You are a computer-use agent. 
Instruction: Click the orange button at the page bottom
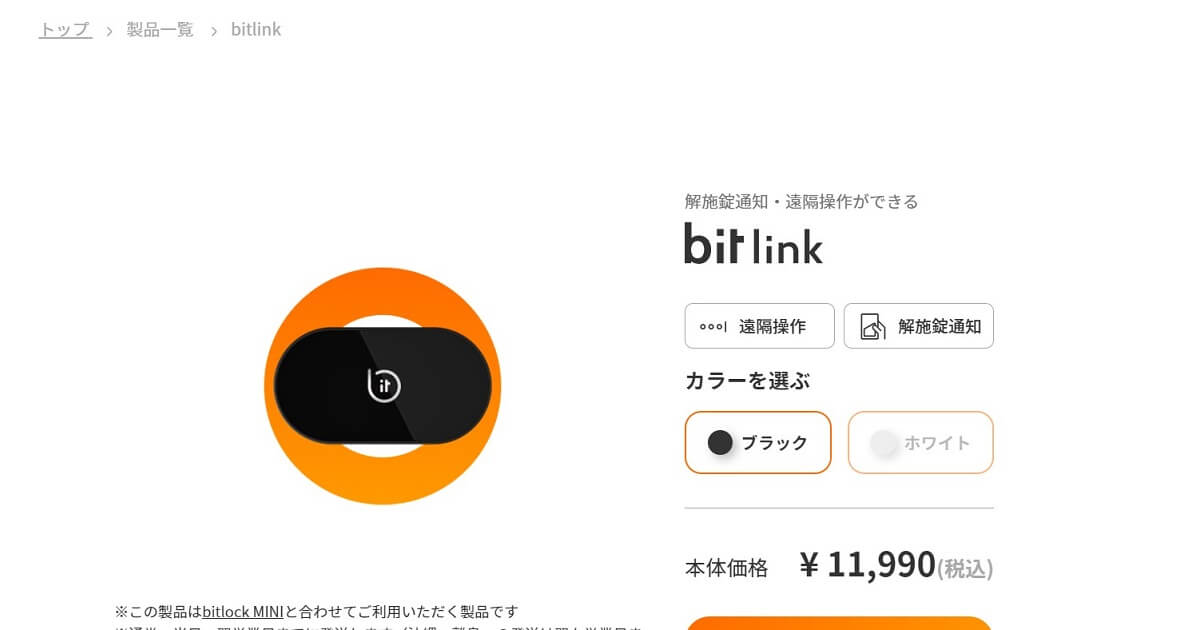coord(839,626)
